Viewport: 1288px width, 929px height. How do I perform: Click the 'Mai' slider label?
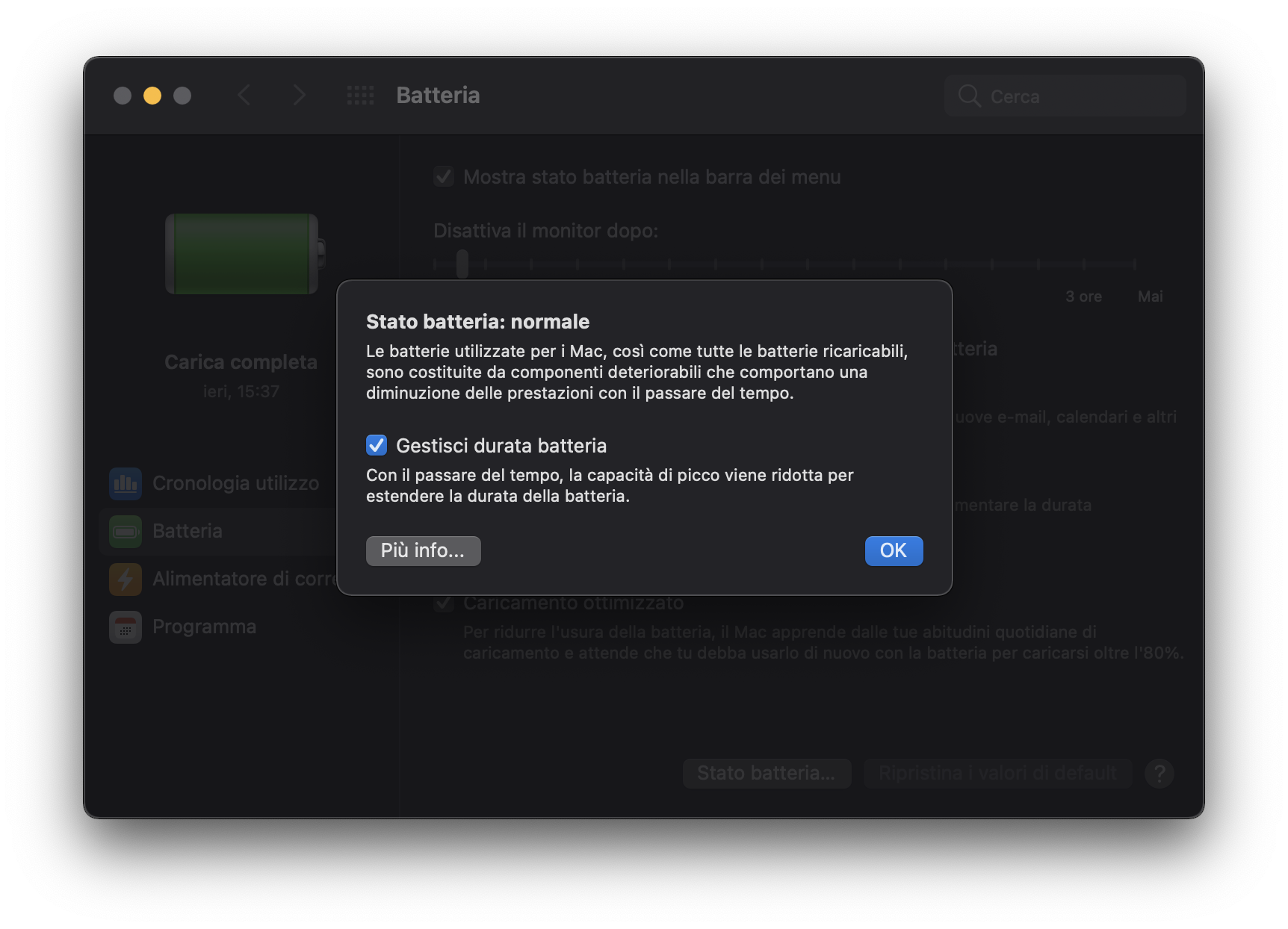pos(1150,296)
